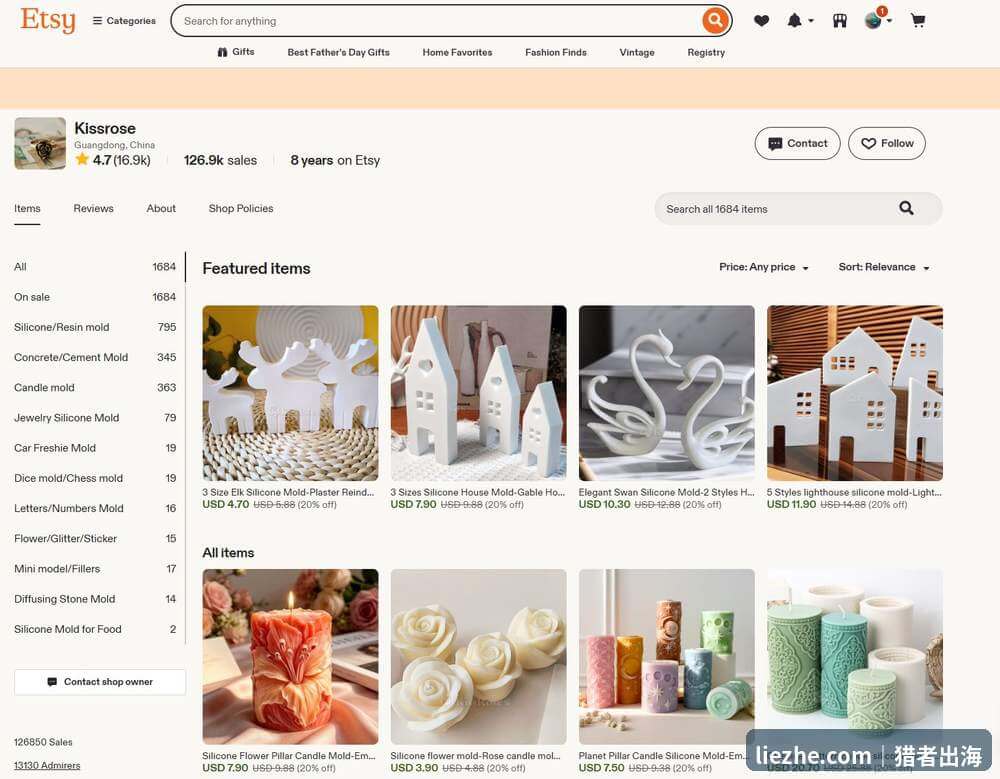Select the Items tab
The width and height of the screenshot is (1000, 779).
[x=27, y=209]
